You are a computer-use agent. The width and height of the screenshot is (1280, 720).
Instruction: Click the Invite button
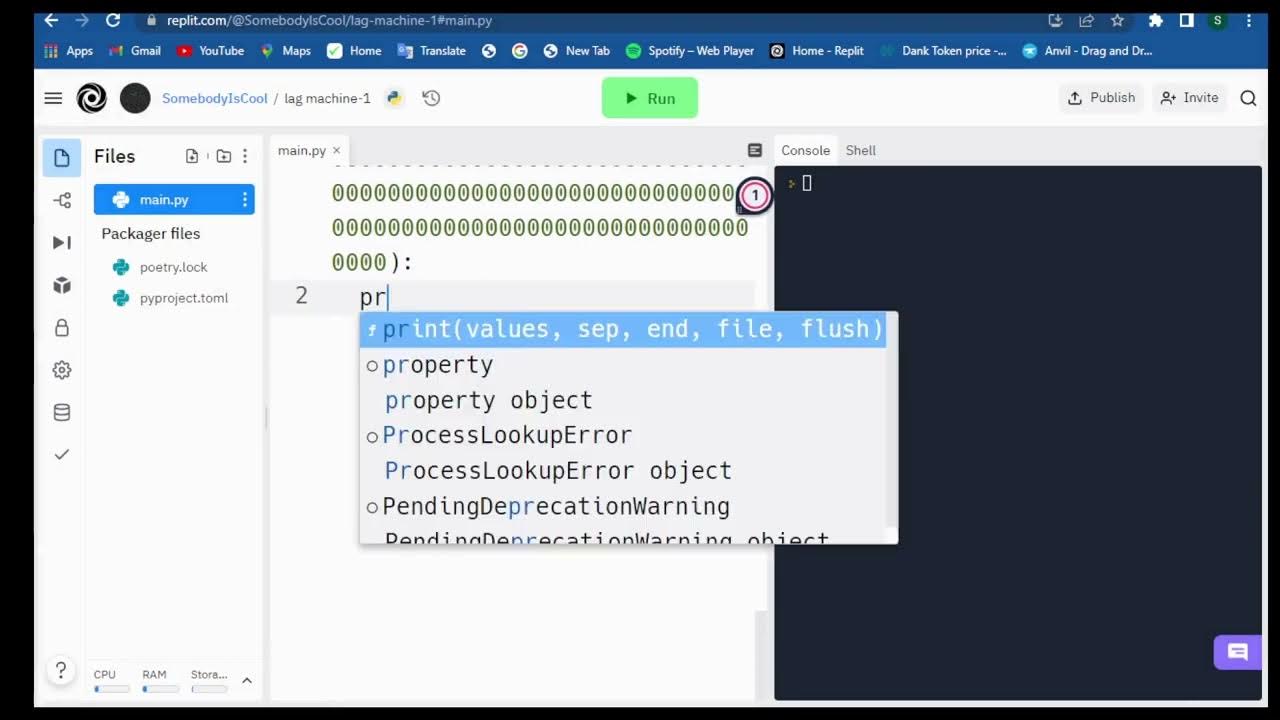coord(1189,98)
